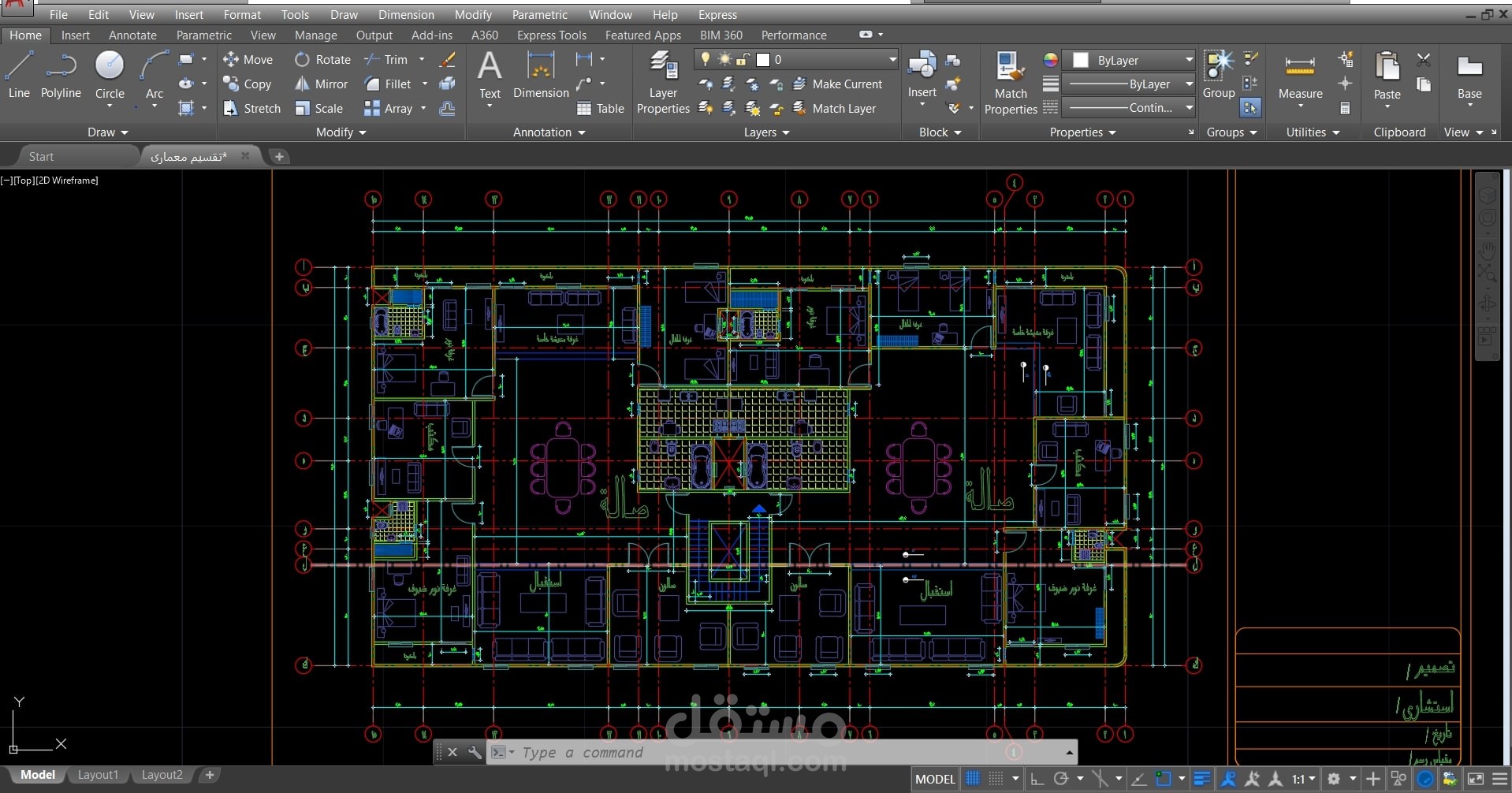Toggle ortho mode in status bar
Viewport: 1512px width, 793px height.
pos(1037,779)
